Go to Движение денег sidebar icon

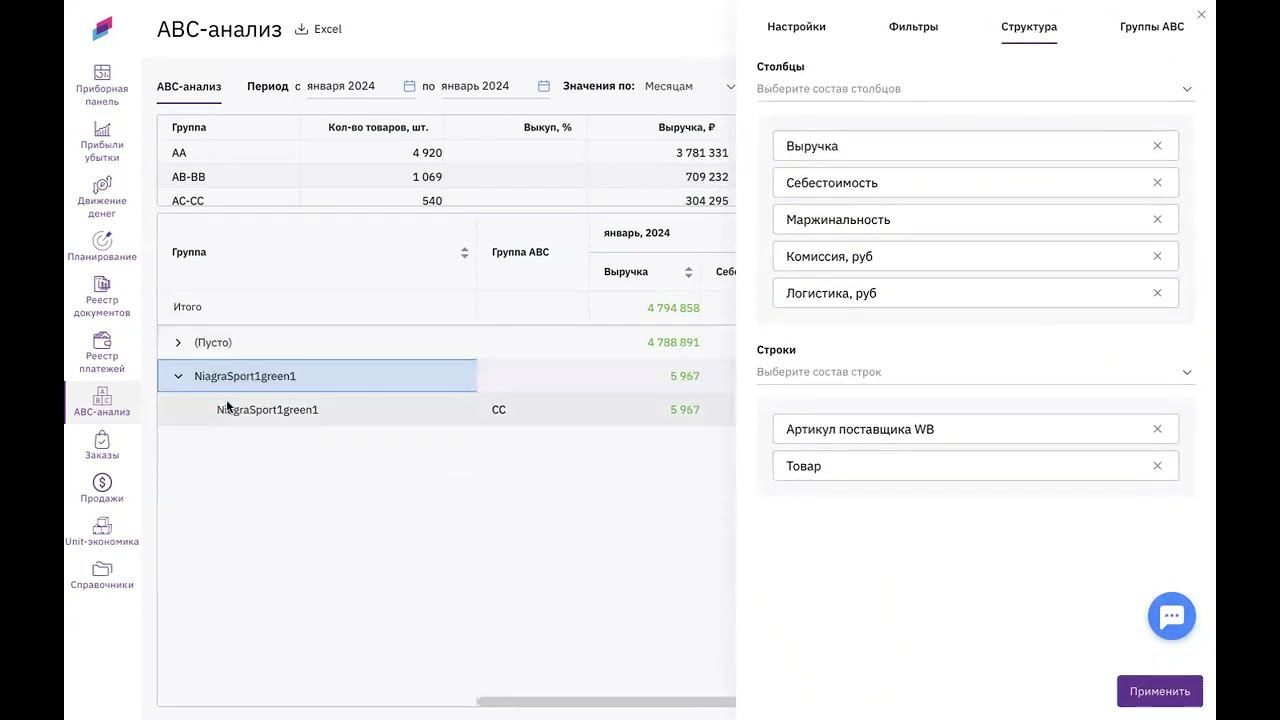tap(102, 186)
